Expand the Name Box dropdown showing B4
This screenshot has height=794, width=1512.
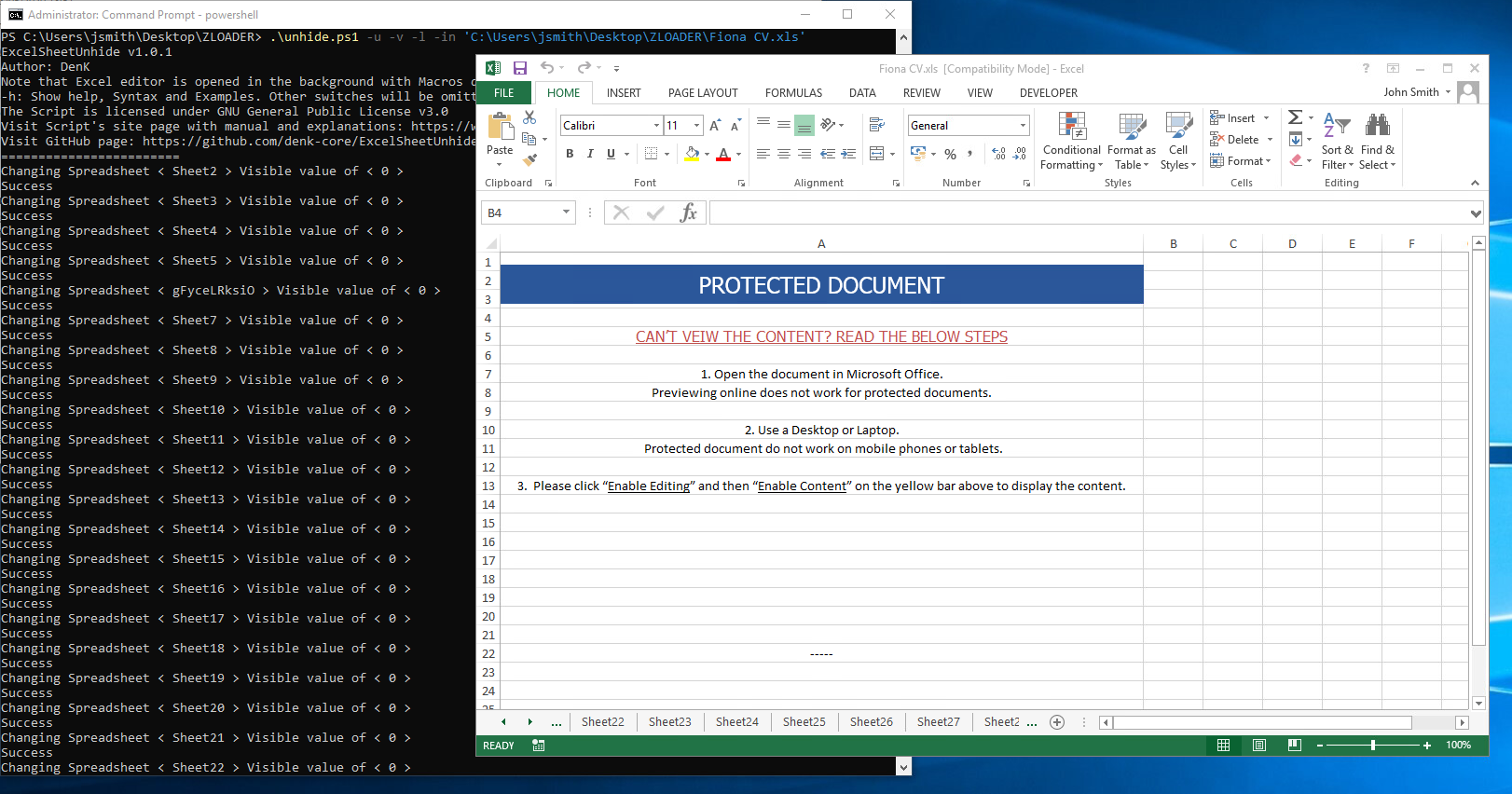click(x=566, y=212)
